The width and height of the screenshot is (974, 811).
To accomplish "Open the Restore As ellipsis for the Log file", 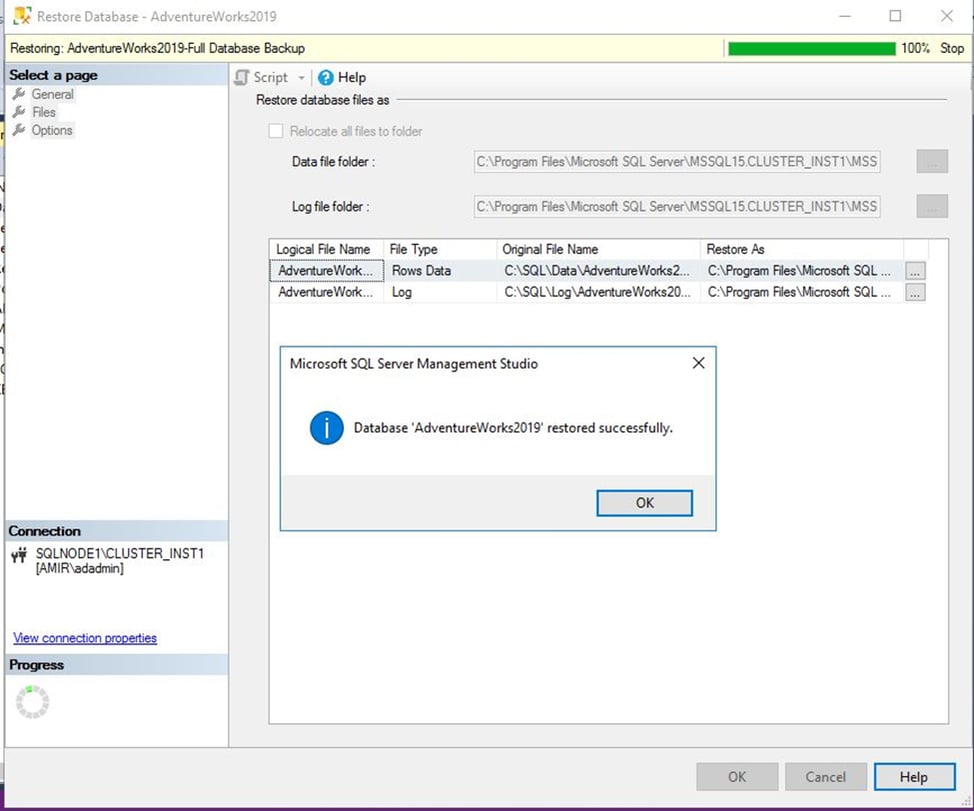I will click(x=916, y=292).
